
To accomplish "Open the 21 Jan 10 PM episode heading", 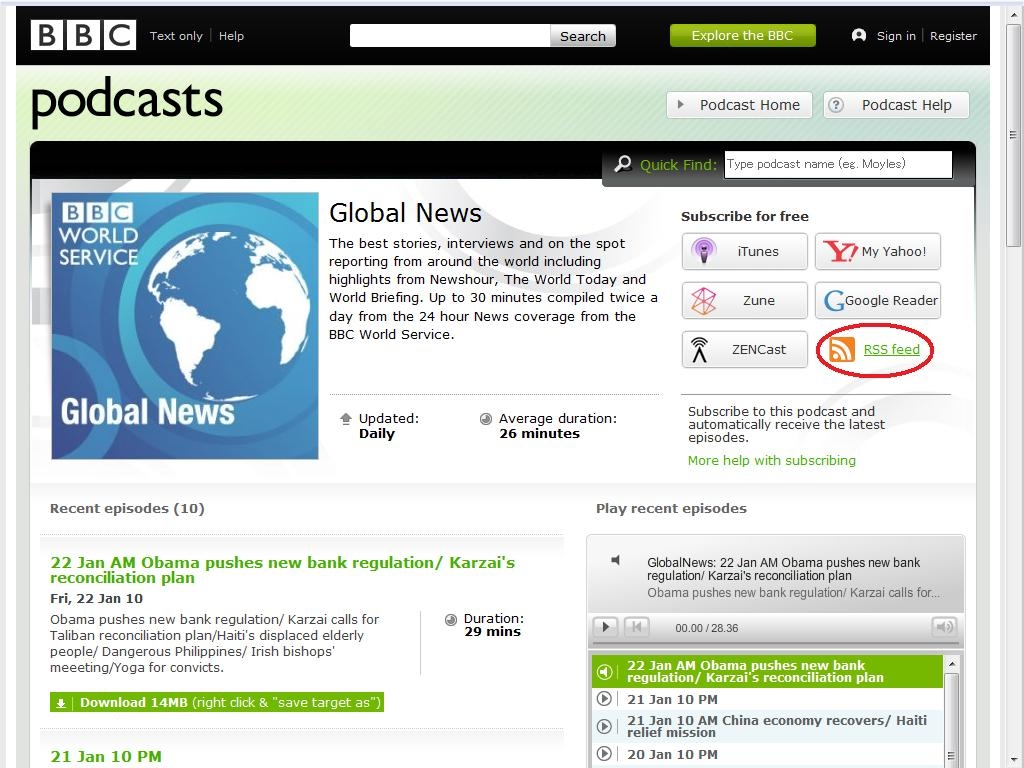I will (106, 756).
